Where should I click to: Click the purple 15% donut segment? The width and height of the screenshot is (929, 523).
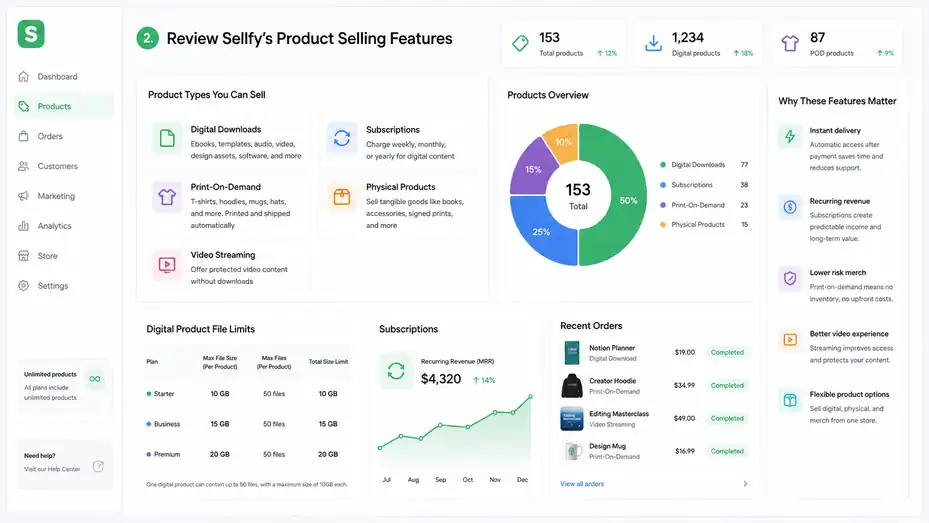(532, 169)
